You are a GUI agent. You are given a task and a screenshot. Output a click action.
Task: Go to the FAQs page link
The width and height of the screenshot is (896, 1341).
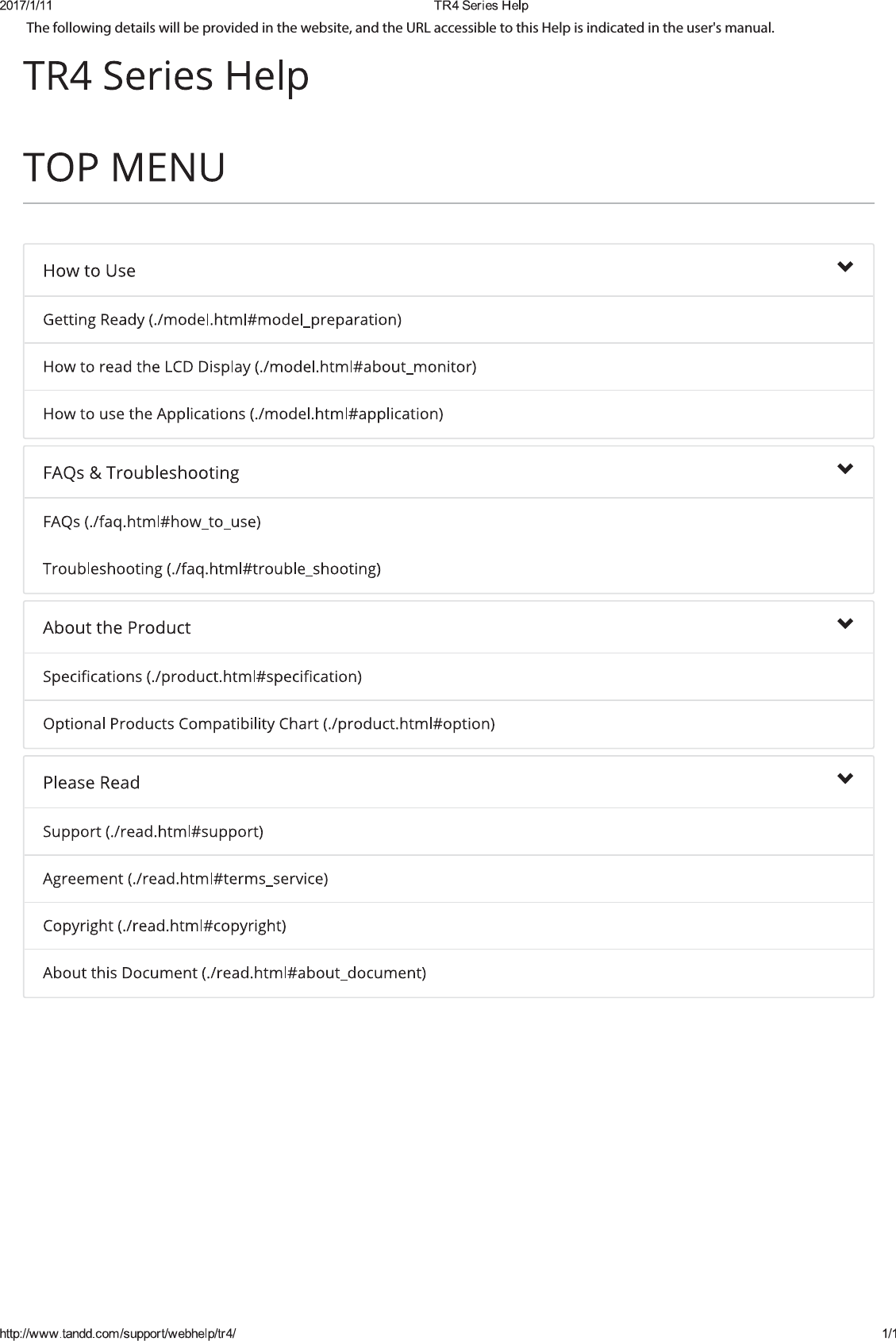(x=152, y=522)
